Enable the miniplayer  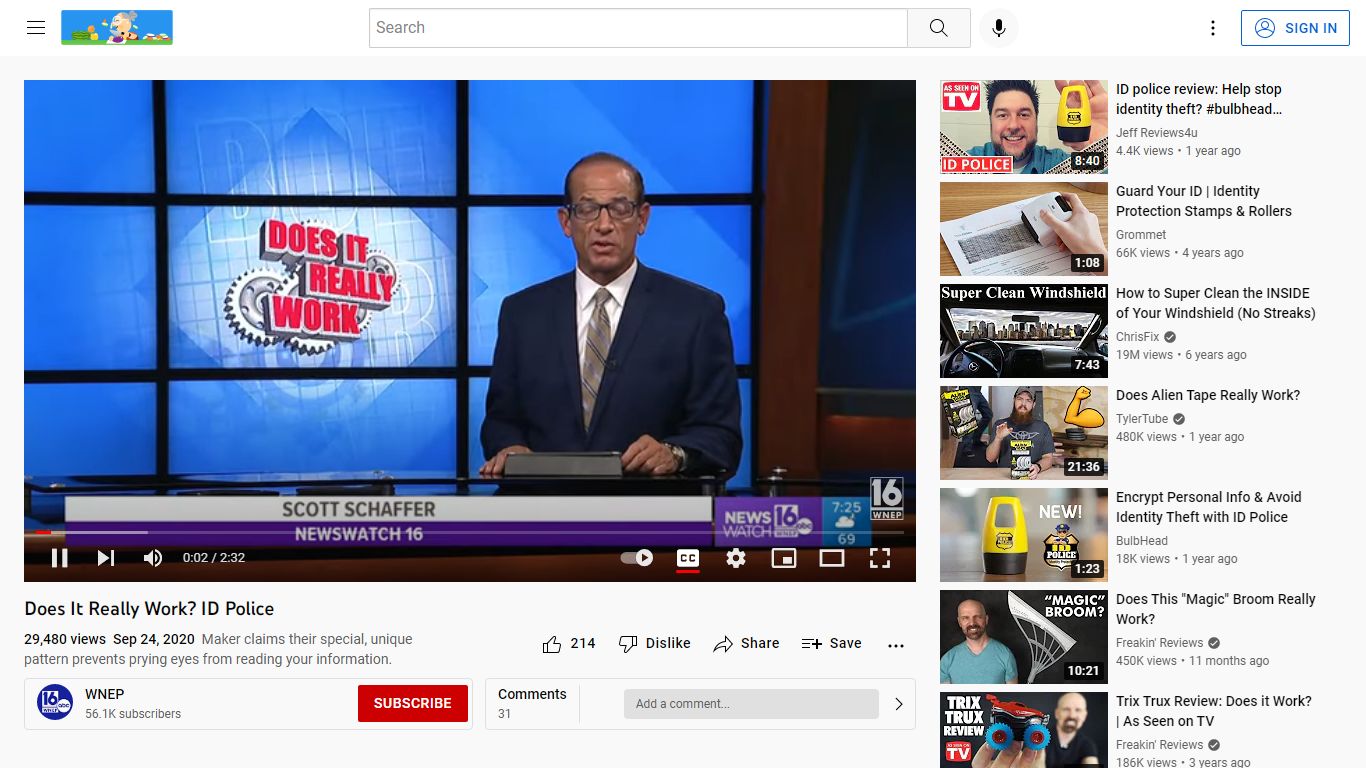click(784, 558)
